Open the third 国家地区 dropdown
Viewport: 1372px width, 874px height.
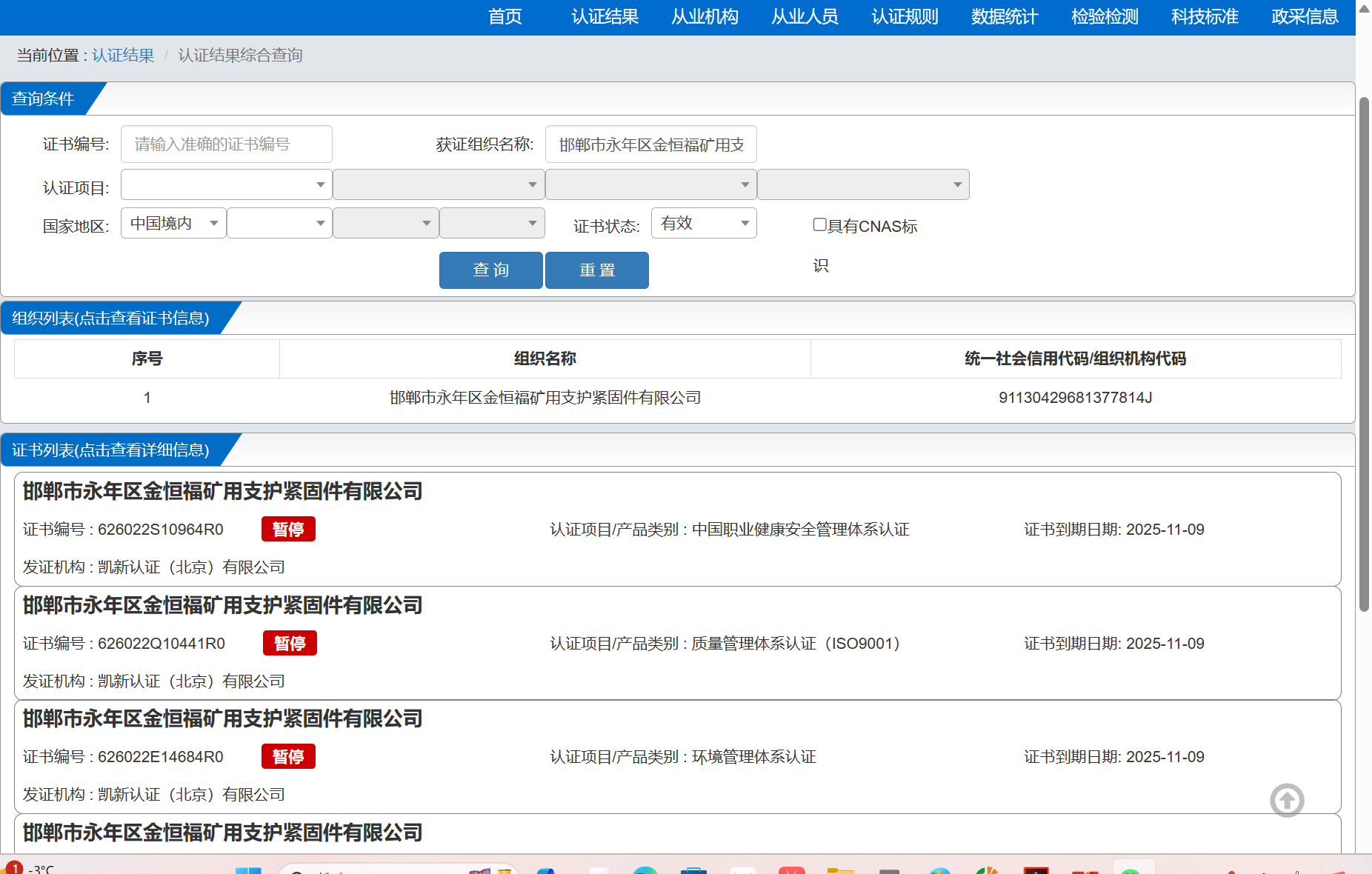tap(385, 223)
